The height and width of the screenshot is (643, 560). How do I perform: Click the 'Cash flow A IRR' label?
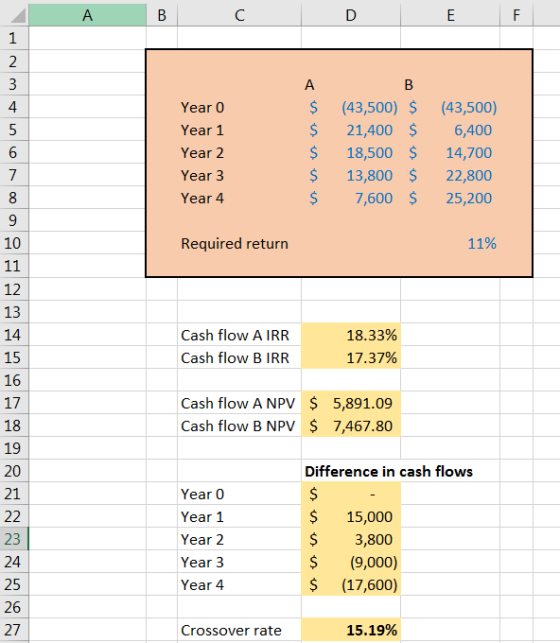[235, 335]
